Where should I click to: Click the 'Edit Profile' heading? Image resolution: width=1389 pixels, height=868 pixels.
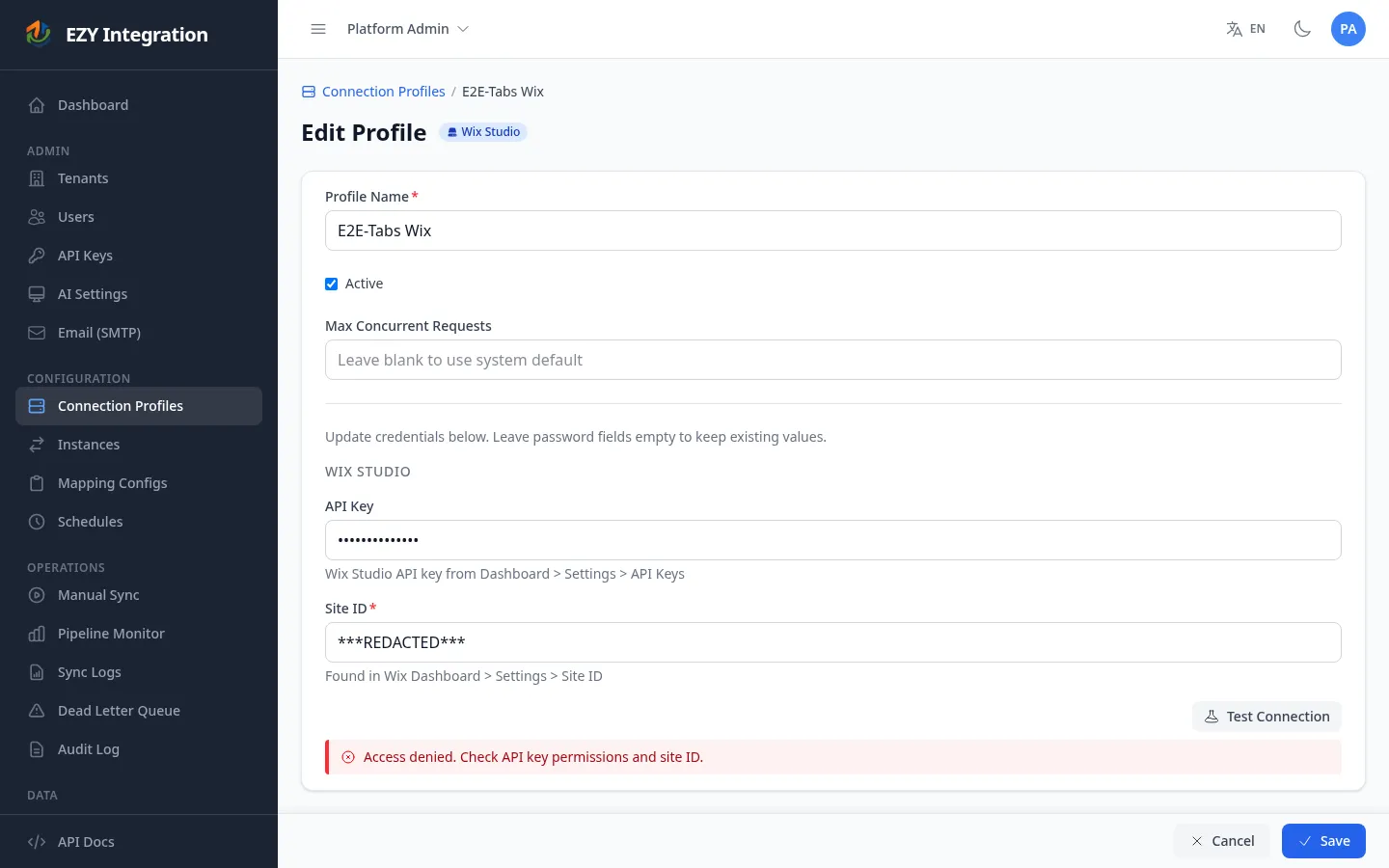point(364,132)
